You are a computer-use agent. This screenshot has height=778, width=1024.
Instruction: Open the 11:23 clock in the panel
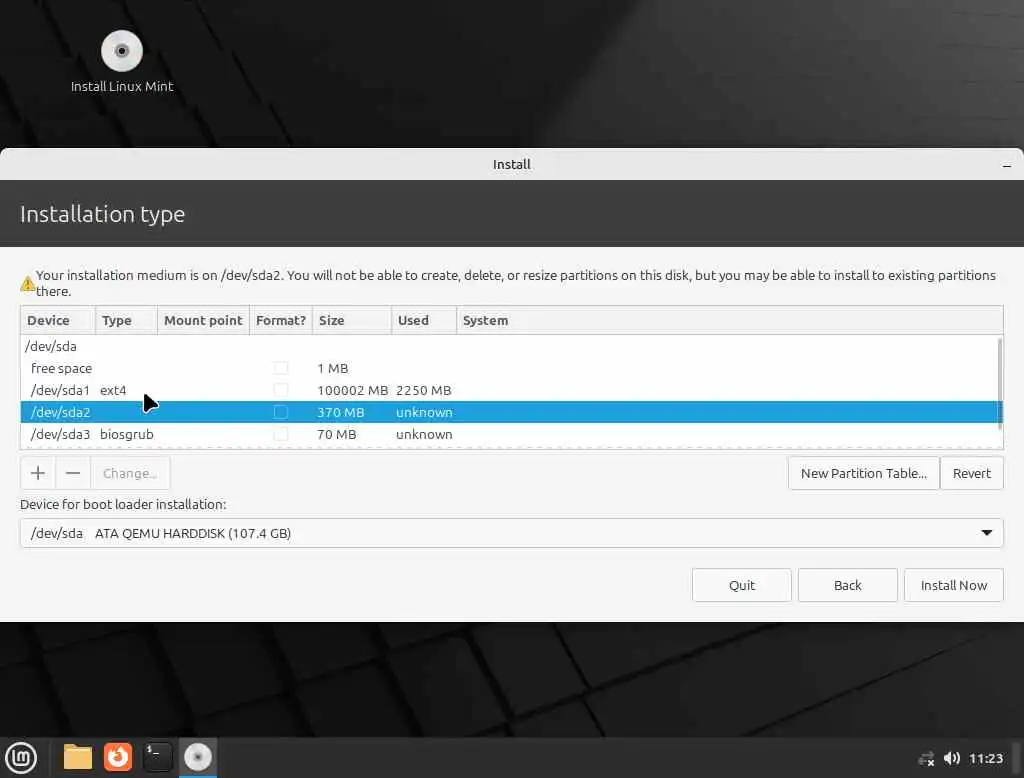(x=985, y=758)
